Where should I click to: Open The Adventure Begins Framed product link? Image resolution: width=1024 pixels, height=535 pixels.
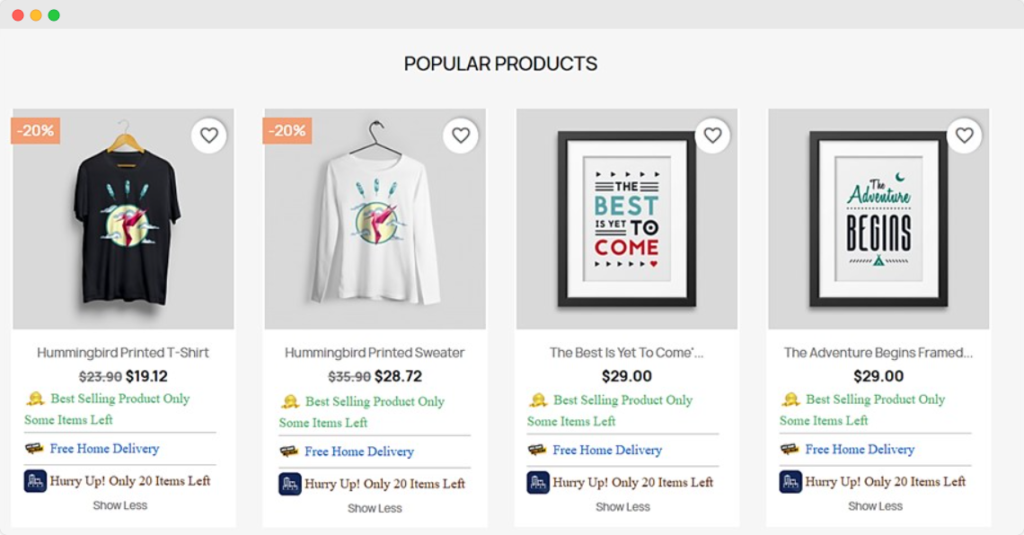[878, 352]
